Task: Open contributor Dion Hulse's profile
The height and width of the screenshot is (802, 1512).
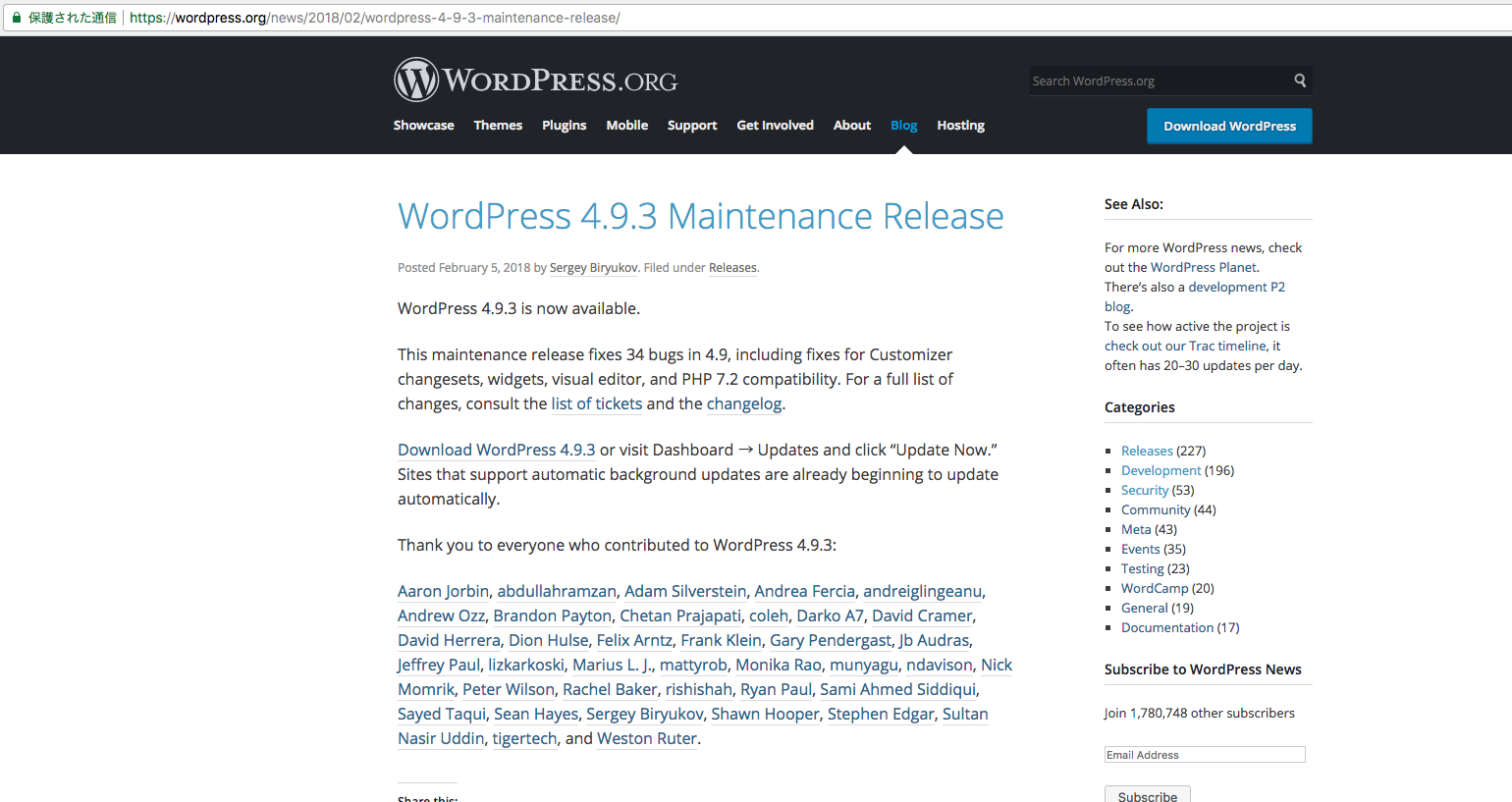Action: click(548, 640)
